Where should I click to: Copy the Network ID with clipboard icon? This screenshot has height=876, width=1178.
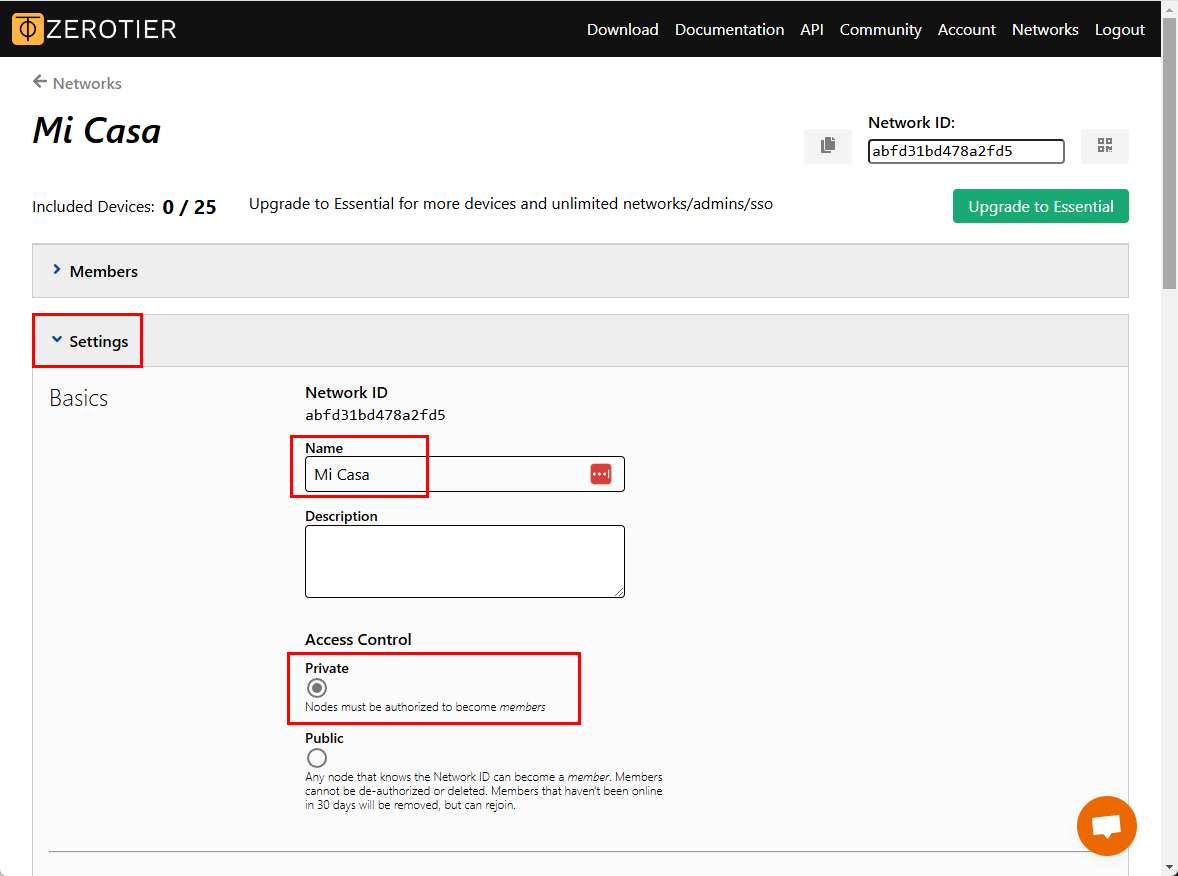click(x=827, y=146)
